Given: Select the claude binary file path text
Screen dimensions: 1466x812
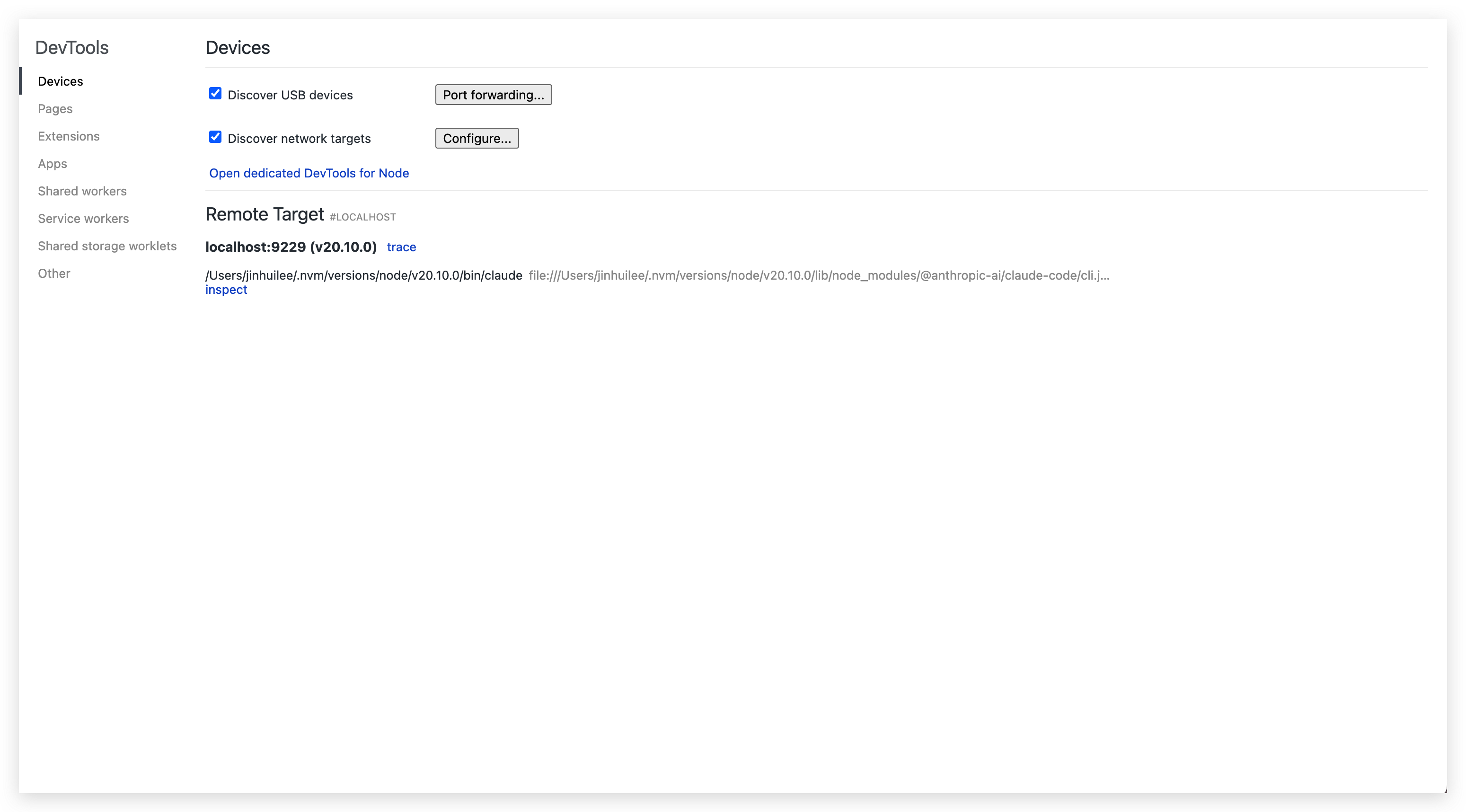Looking at the screenshot, I should point(363,275).
